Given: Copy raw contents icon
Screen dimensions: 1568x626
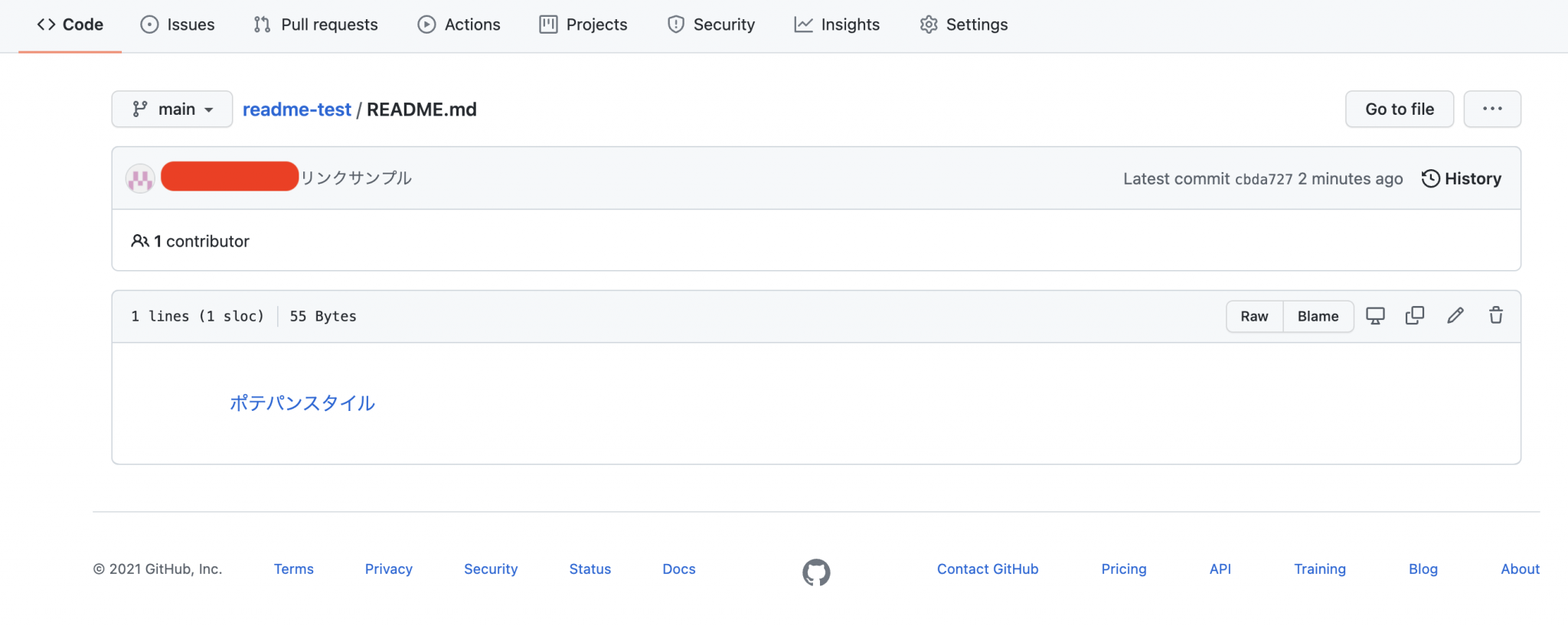Looking at the screenshot, I should click(1415, 316).
